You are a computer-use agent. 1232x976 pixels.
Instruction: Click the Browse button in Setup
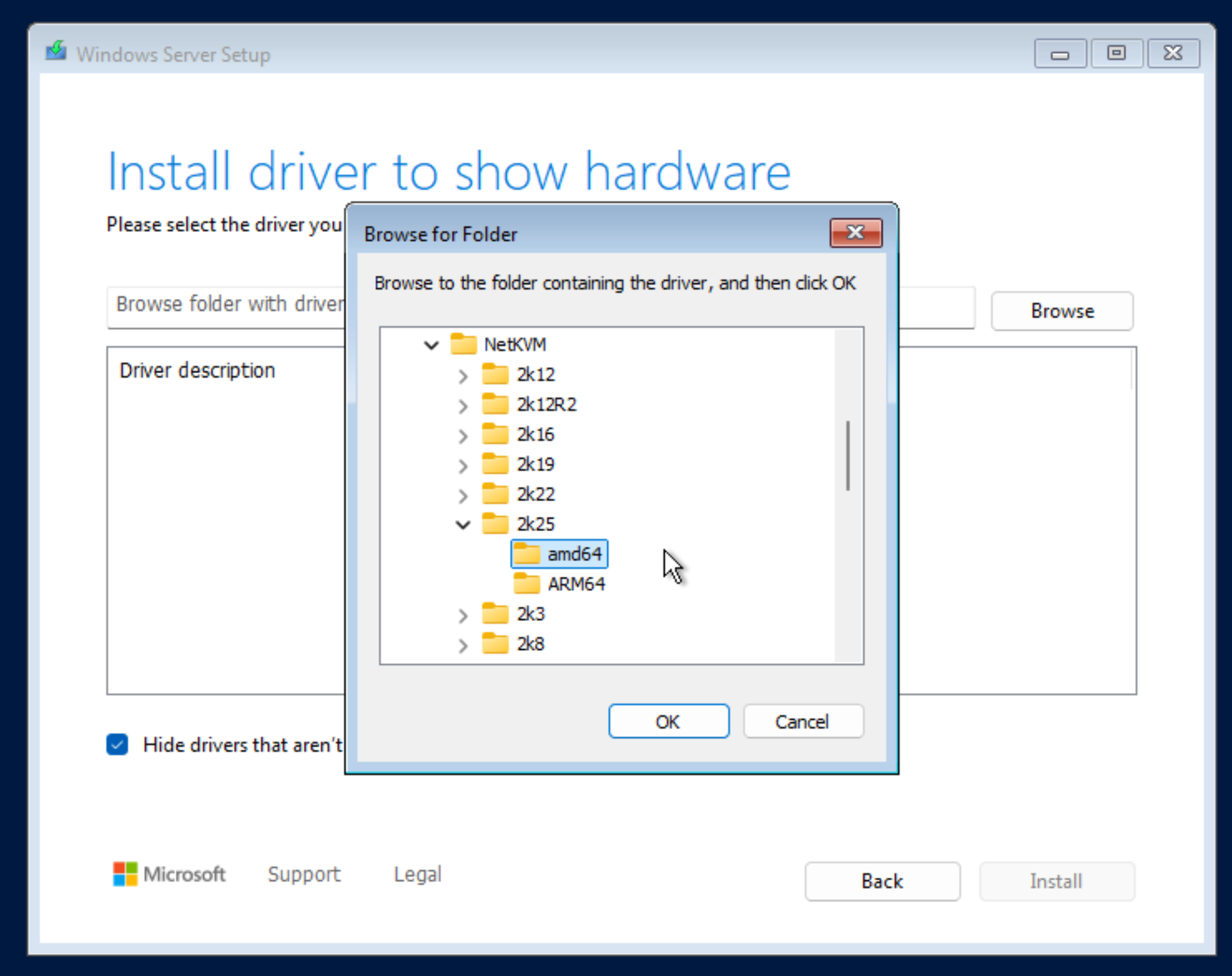click(x=1062, y=311)
